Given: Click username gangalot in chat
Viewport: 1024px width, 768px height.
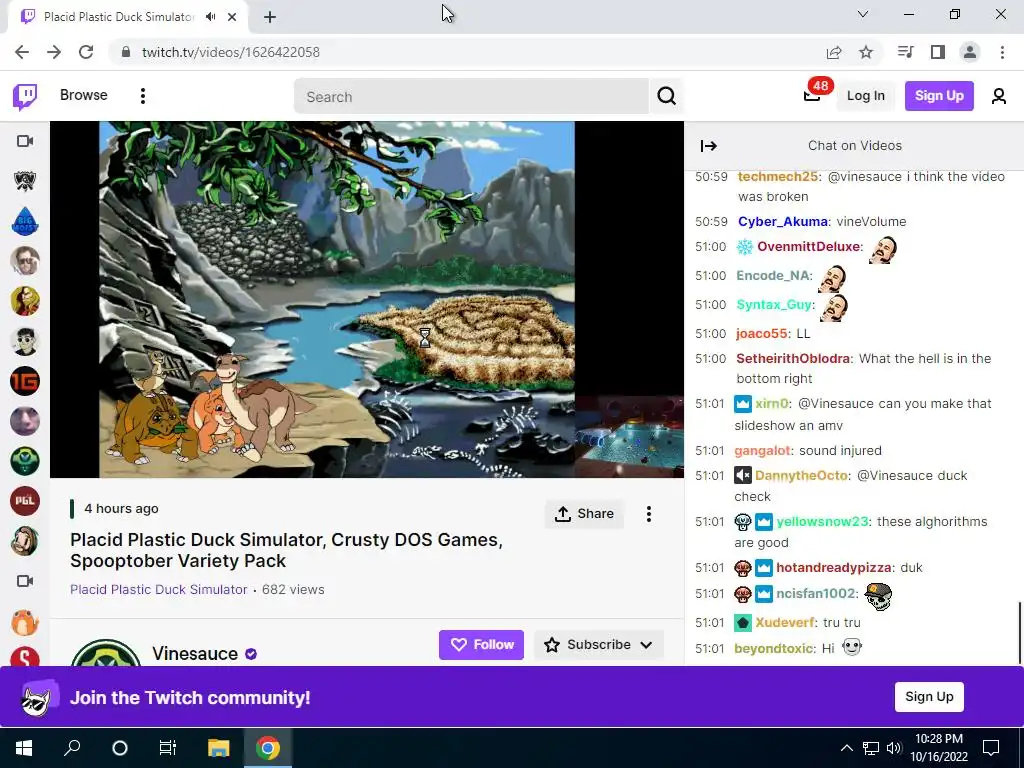Looking at the screenshot, I should [x=762, y=451].
